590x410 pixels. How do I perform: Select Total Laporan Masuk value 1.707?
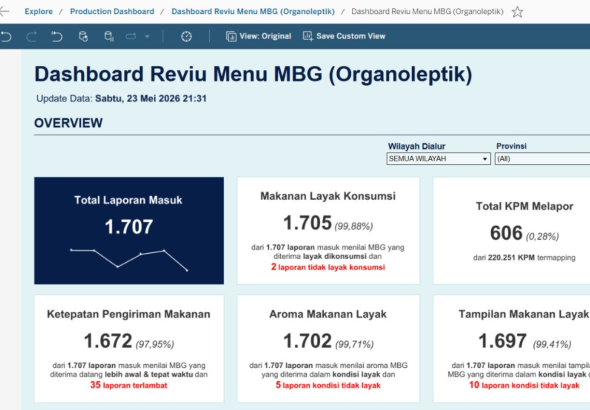point(129,227)
